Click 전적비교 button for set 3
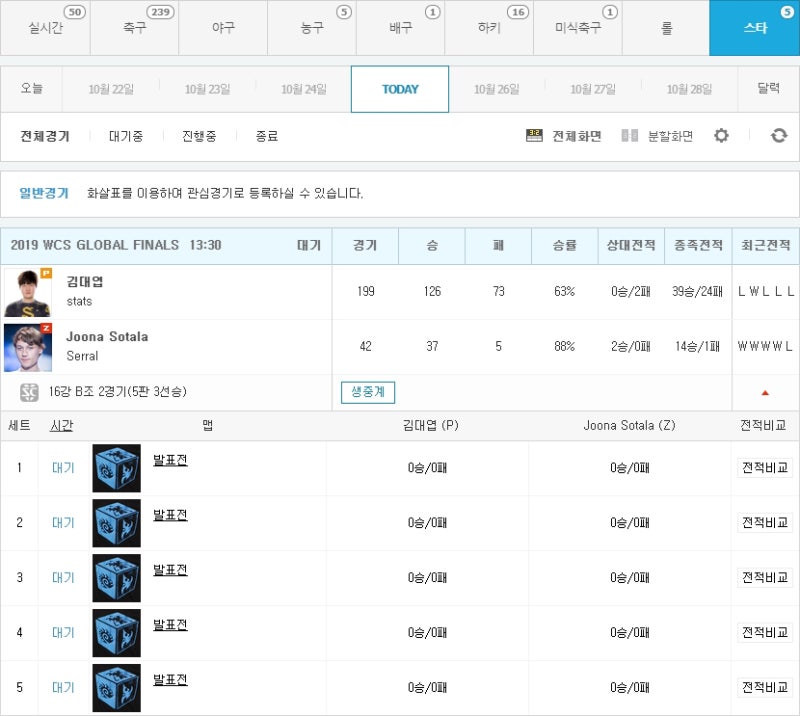 click(x=765, y=578)
